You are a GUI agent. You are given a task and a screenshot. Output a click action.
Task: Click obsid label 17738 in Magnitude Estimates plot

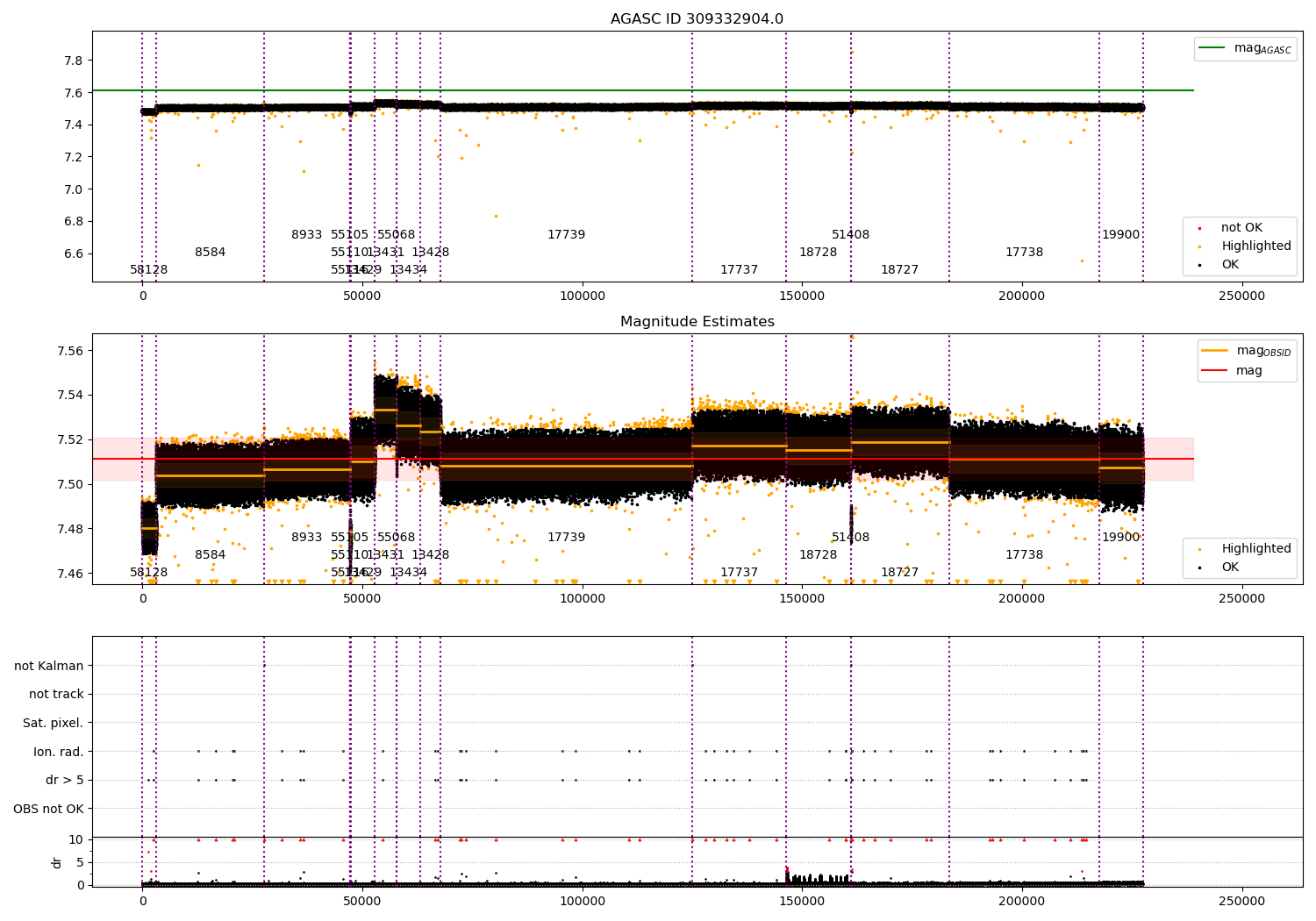point(1025,555)
